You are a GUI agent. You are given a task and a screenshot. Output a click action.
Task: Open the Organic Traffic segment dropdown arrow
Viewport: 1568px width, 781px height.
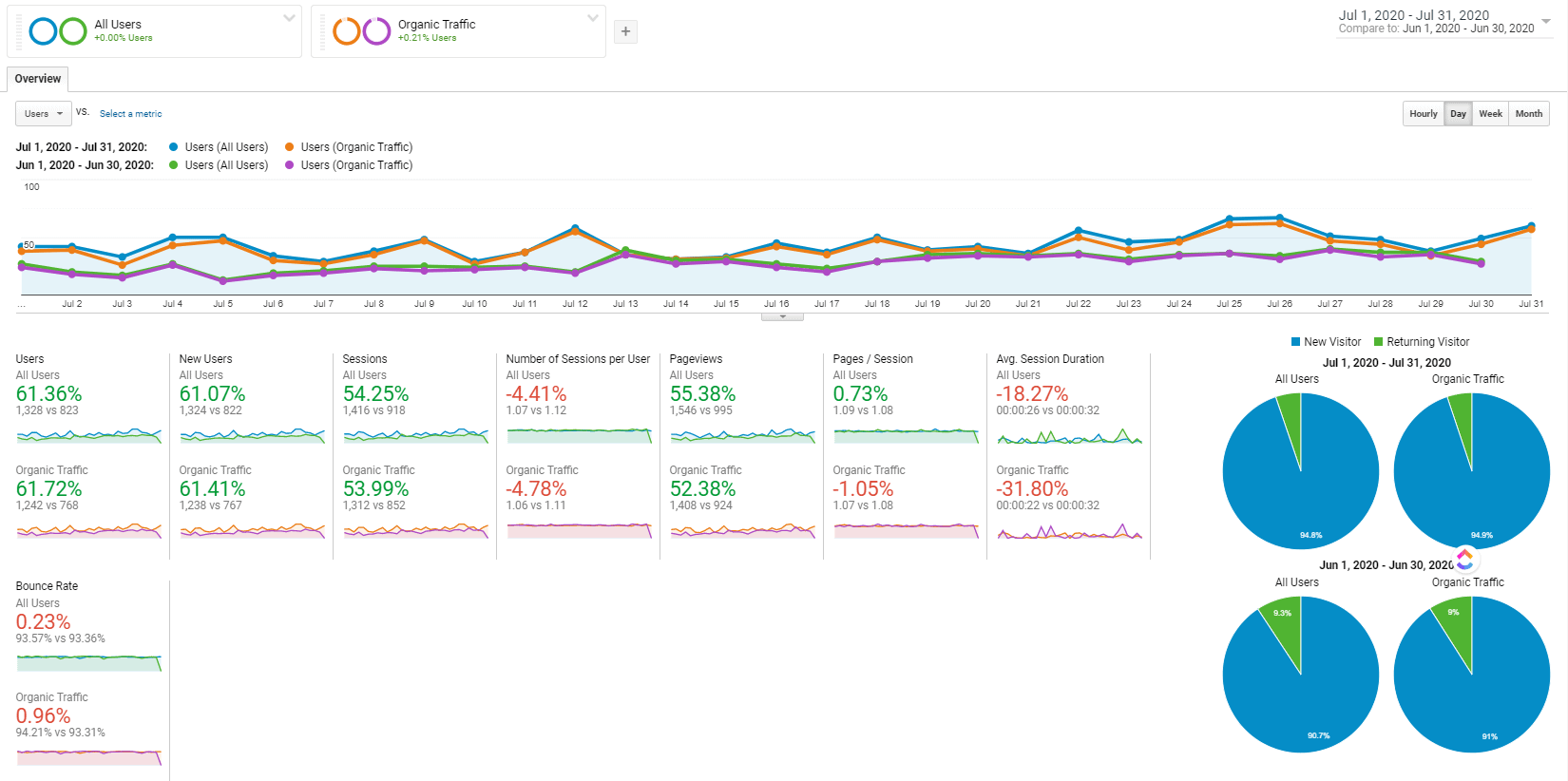(593, 18)
